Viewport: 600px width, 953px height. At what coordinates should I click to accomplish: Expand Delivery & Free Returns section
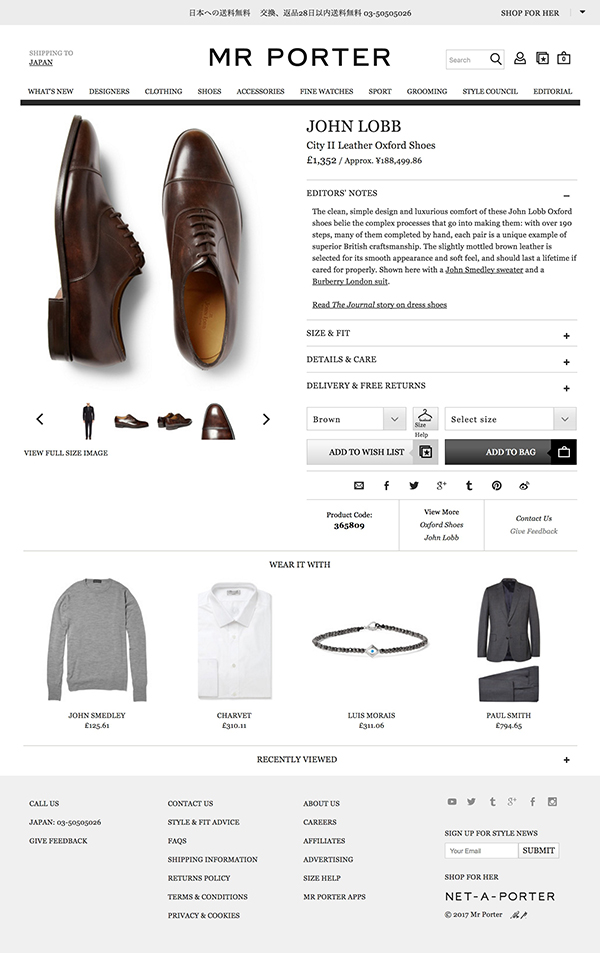(x=566, y=388)
